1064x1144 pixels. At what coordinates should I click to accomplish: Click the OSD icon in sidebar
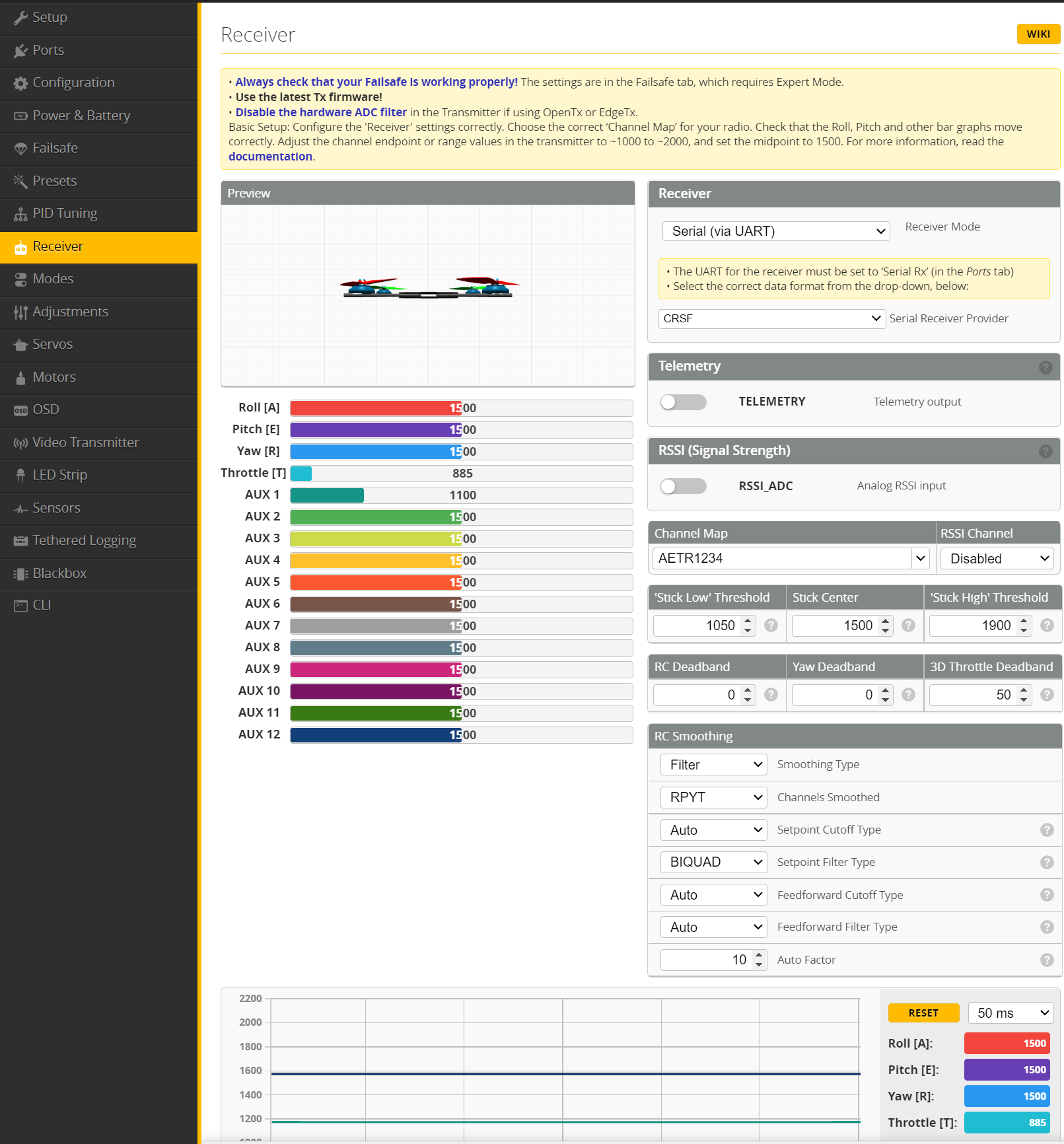coord(20,410)
